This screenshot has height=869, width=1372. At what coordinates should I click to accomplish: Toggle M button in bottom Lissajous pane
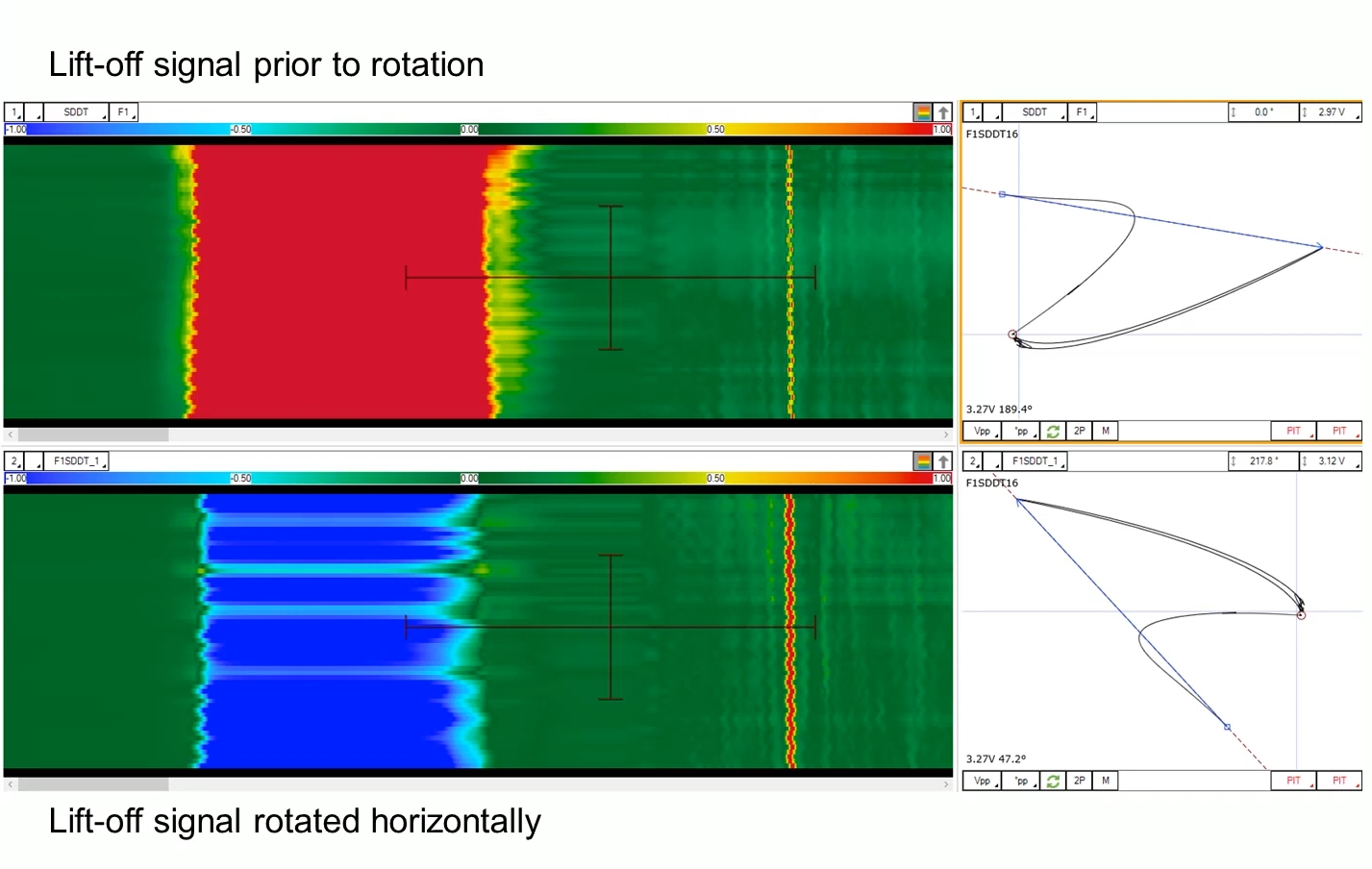1106,781
